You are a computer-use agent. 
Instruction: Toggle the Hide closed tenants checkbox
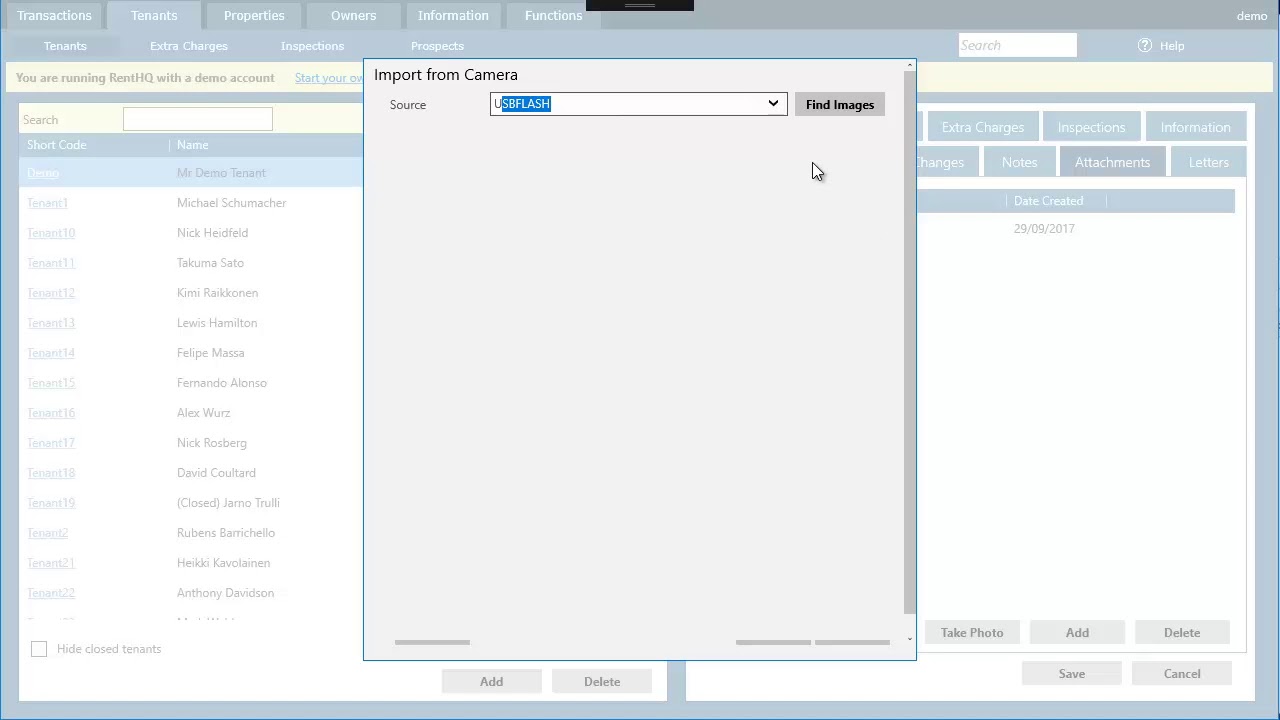pos(39,649)
